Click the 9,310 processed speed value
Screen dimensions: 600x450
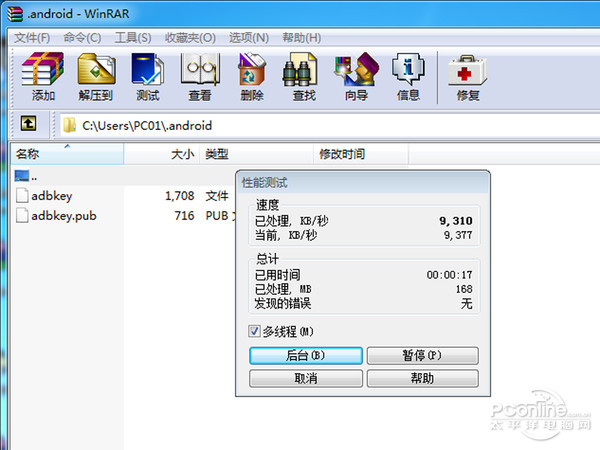tap(456, 221)
